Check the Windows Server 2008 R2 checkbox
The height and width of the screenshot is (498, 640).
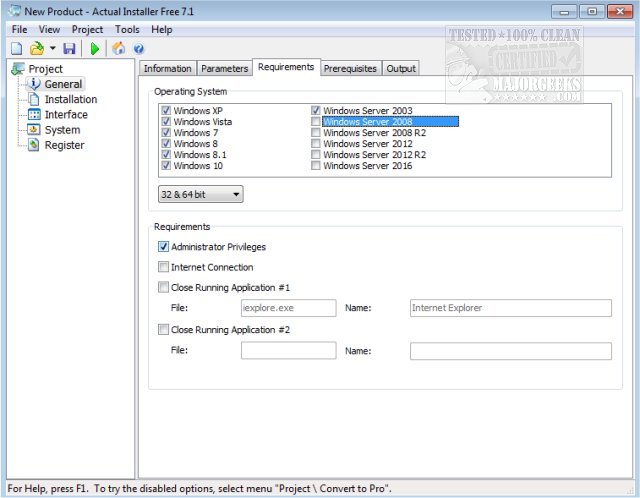(316, 132)
